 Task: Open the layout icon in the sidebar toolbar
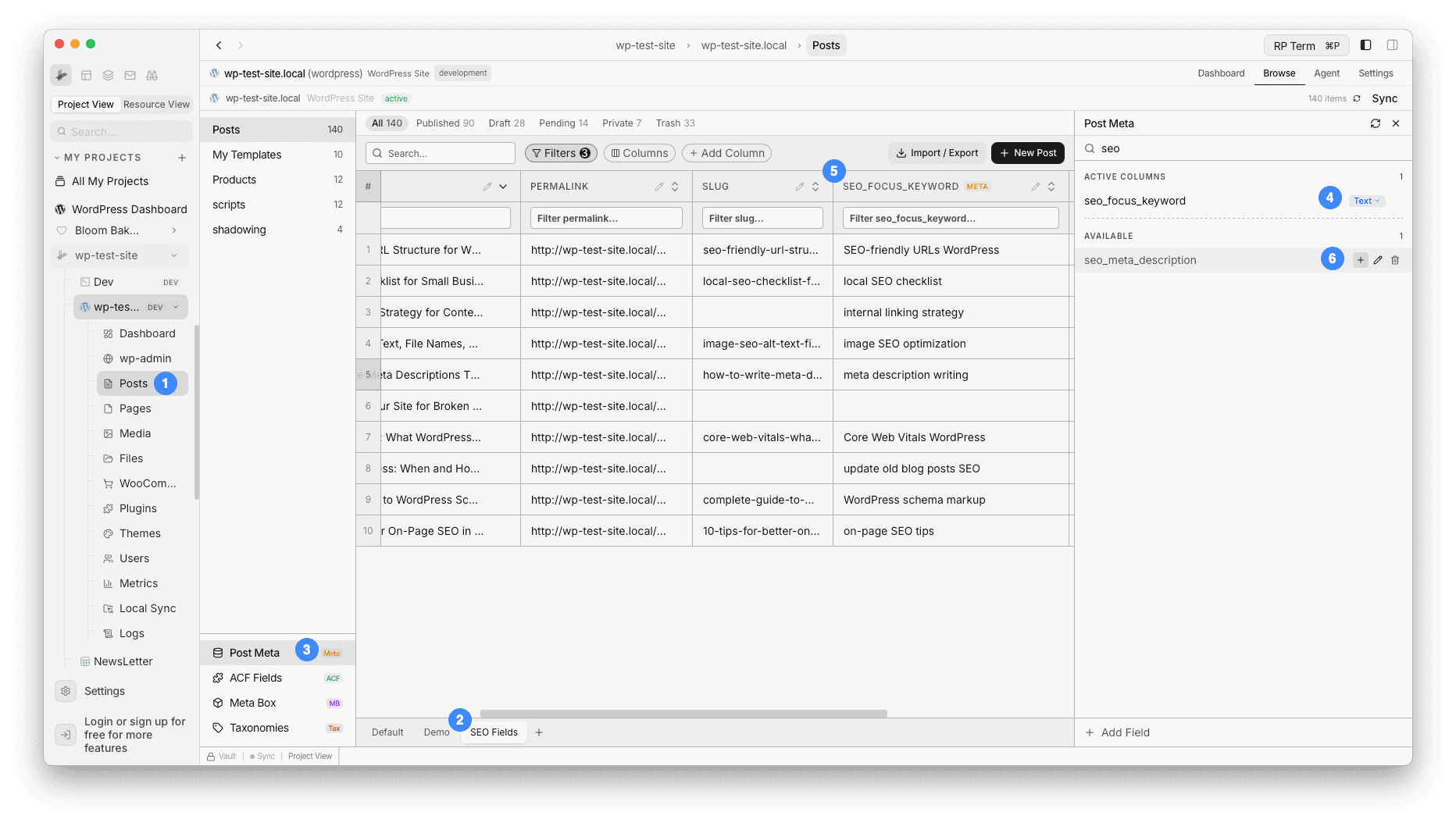click(x=87, y=76)
